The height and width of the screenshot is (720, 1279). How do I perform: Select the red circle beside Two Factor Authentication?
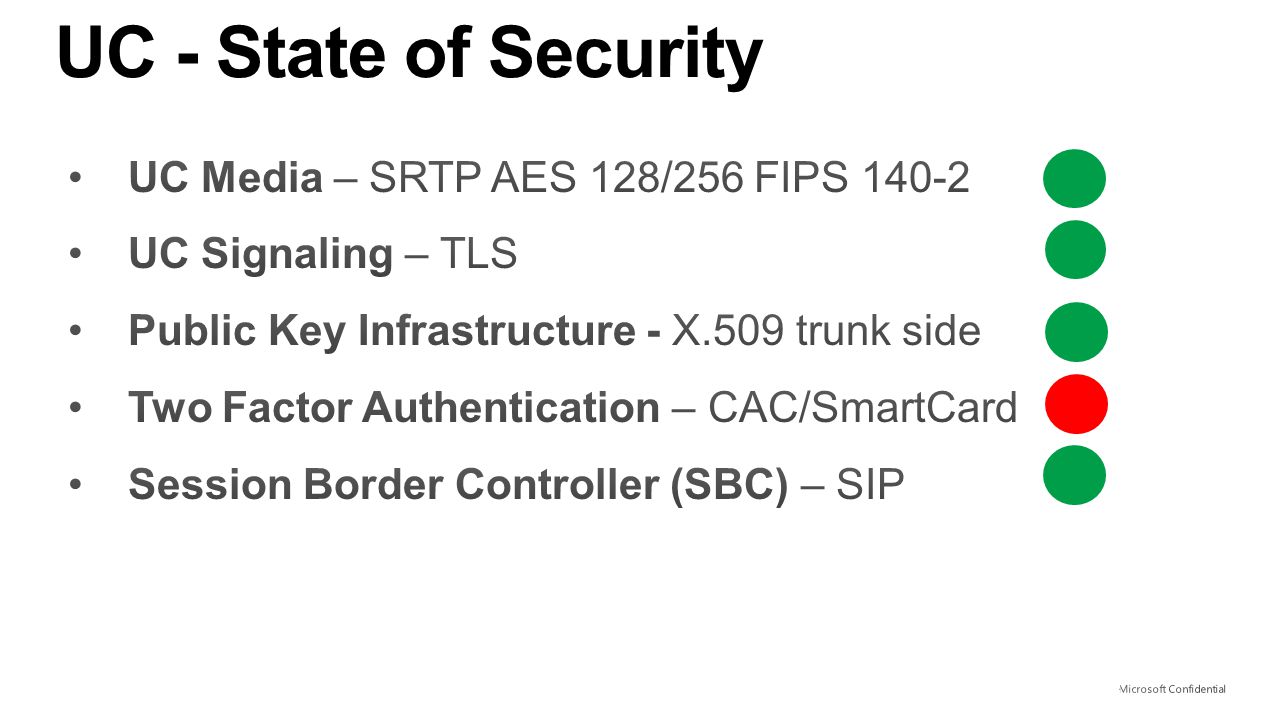coord(1076,404)
